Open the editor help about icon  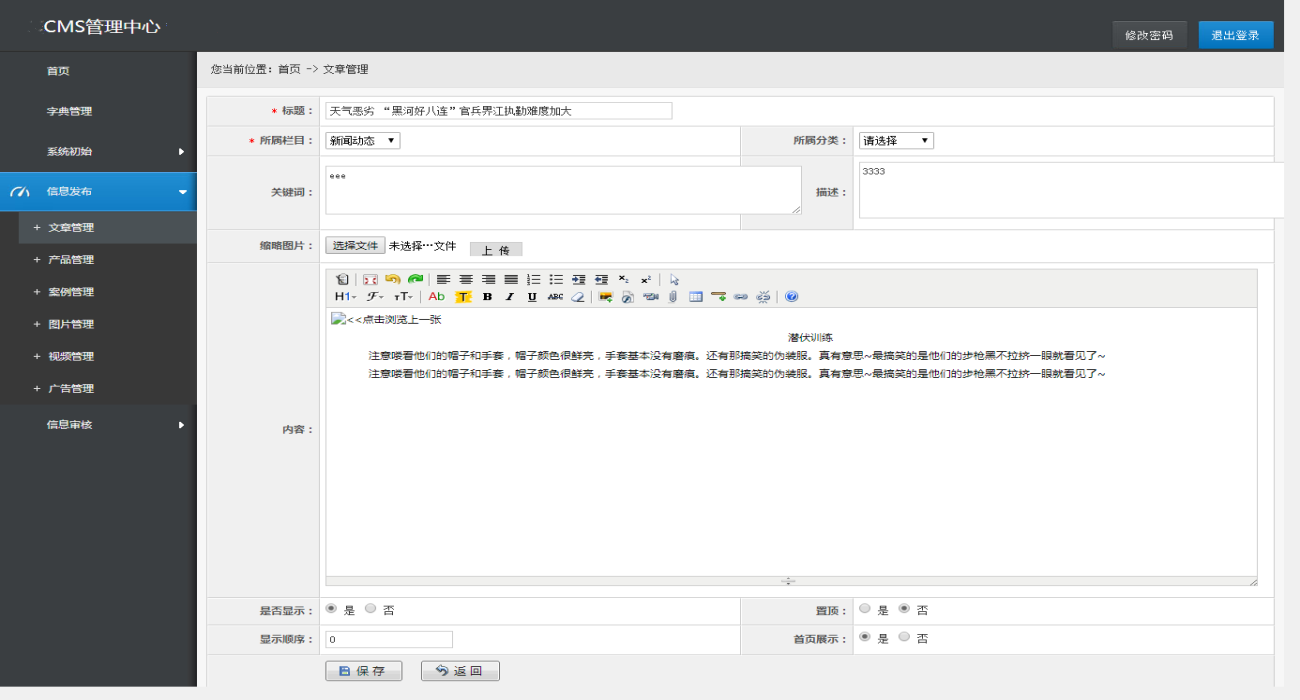(x=792, y=297)
